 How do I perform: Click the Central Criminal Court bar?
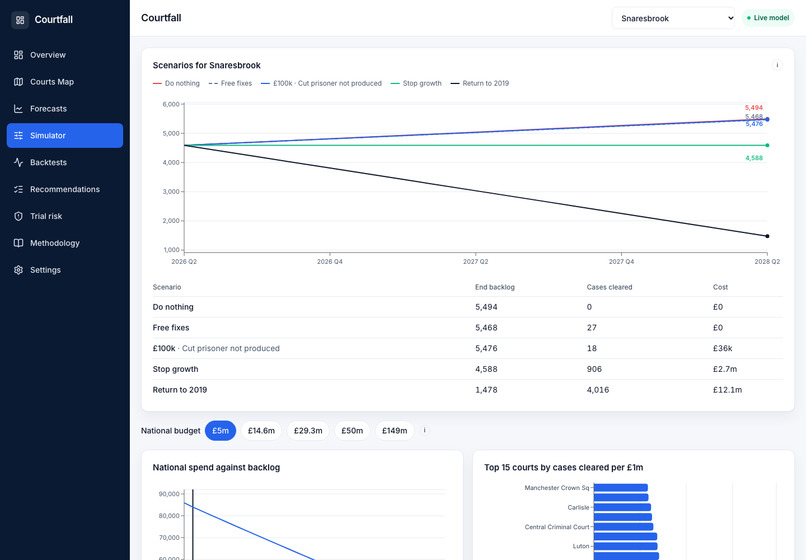624,527
